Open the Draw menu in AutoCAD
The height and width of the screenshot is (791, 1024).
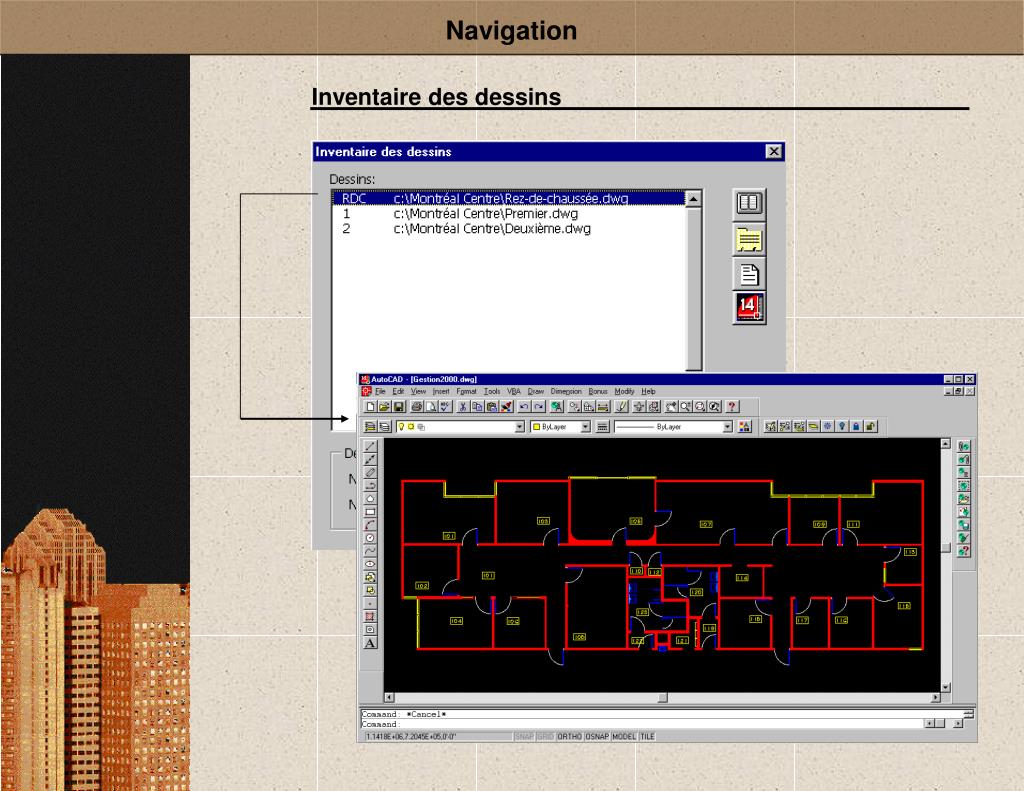pos(536,391)
